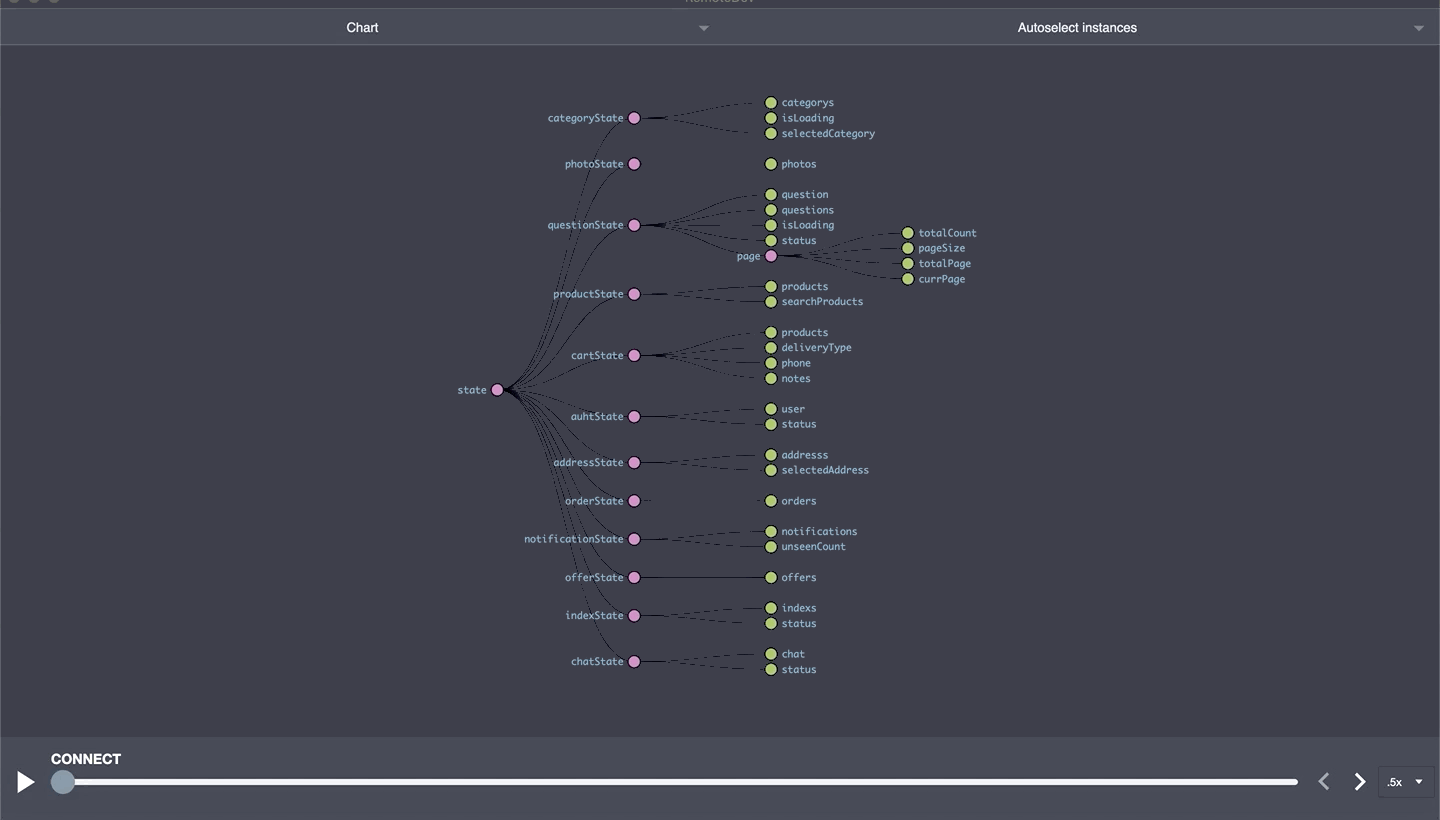Select the notifications leaf node

(x=771, y=531)
